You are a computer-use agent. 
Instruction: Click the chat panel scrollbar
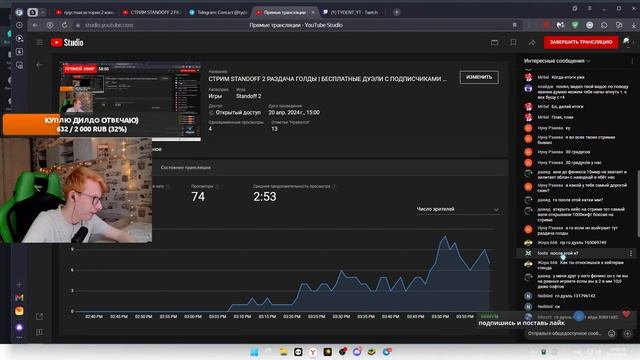[x=637, y=203]
